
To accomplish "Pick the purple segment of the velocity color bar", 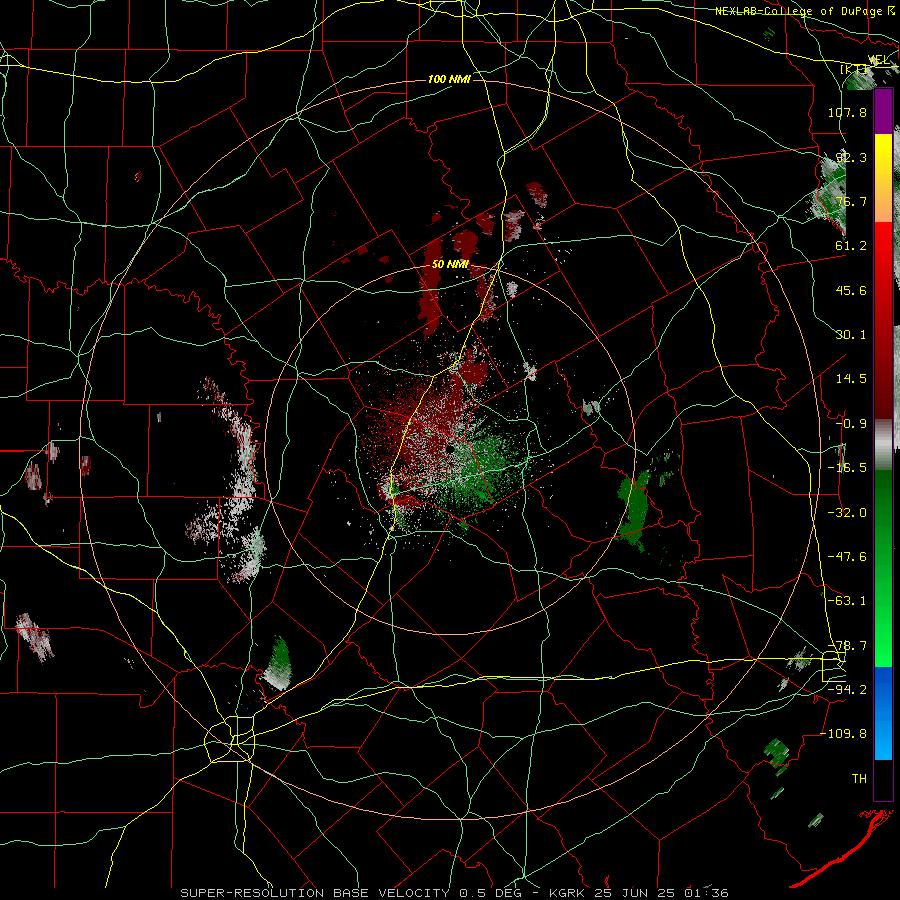I will pos(883,112).
